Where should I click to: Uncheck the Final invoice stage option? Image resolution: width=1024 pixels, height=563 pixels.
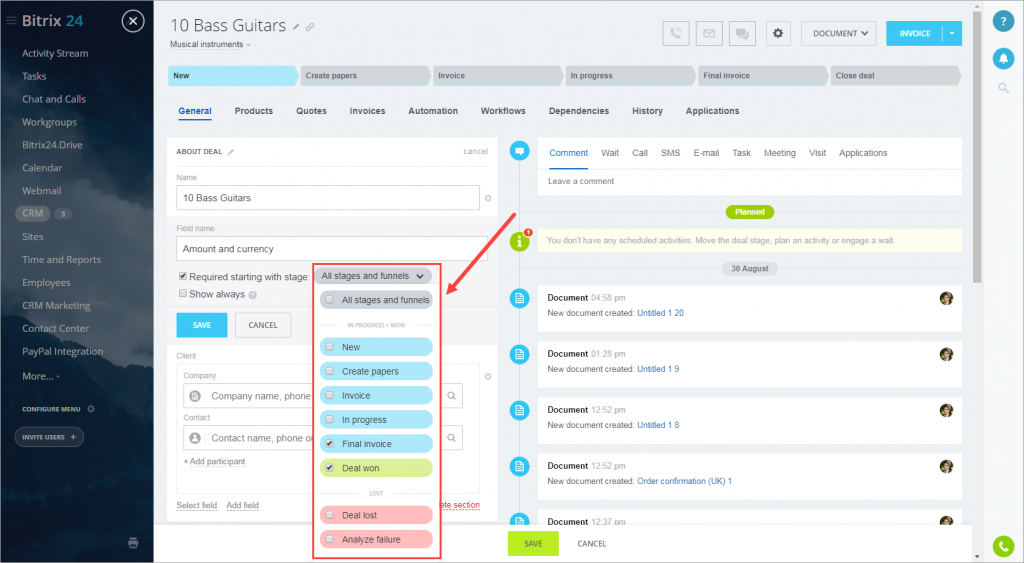[330, 443]
